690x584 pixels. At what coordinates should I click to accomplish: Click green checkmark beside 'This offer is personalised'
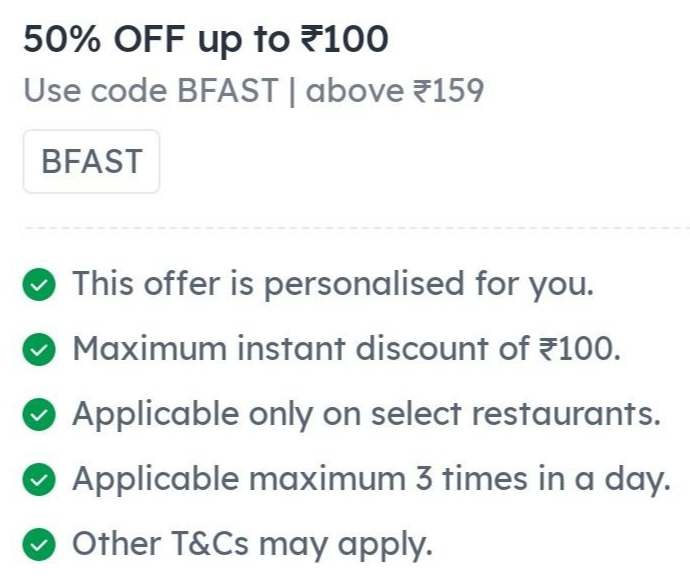(39, 284)
